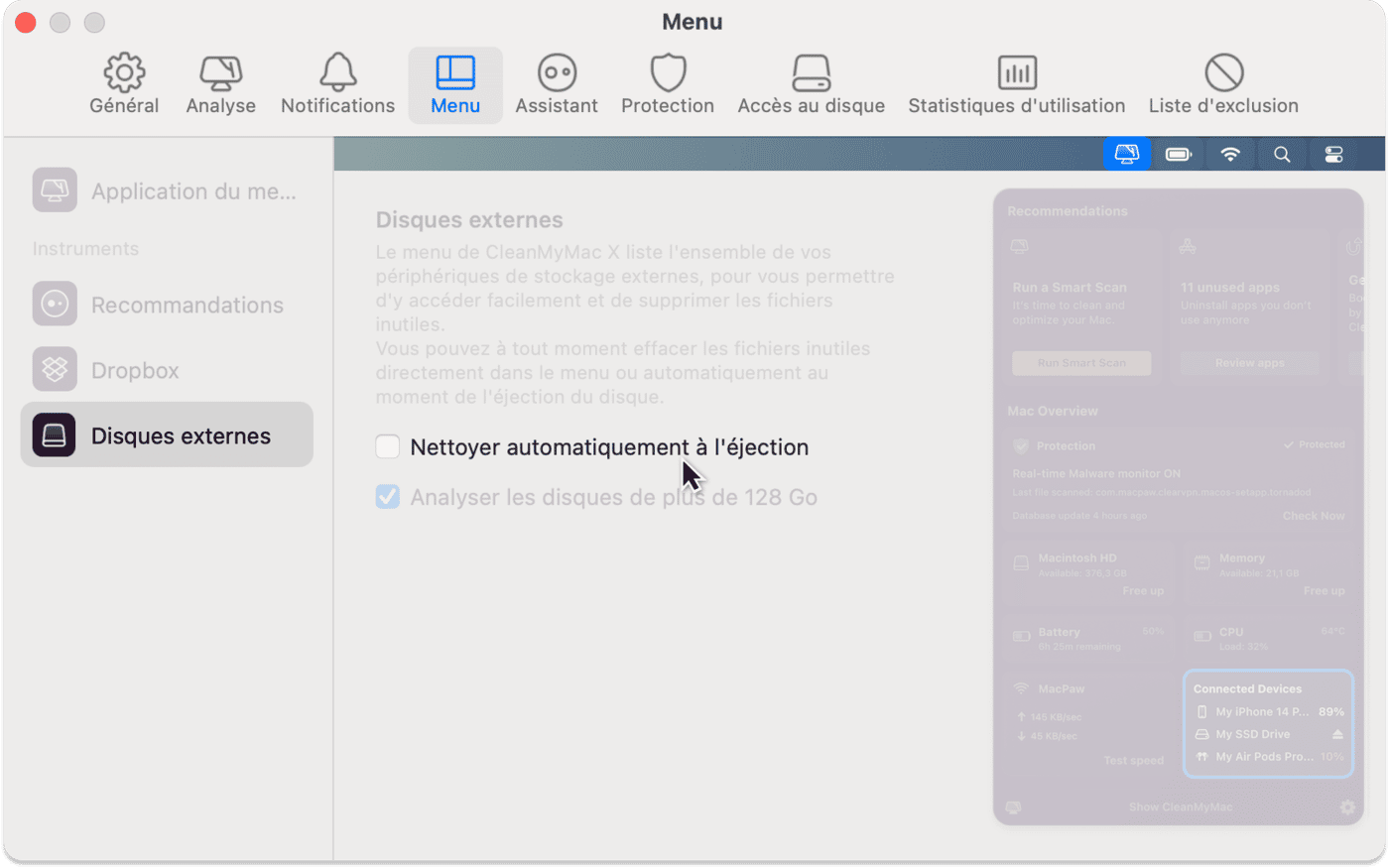Select Dropbox in the sidebar

pyautogui.click(x=167, y=370)
